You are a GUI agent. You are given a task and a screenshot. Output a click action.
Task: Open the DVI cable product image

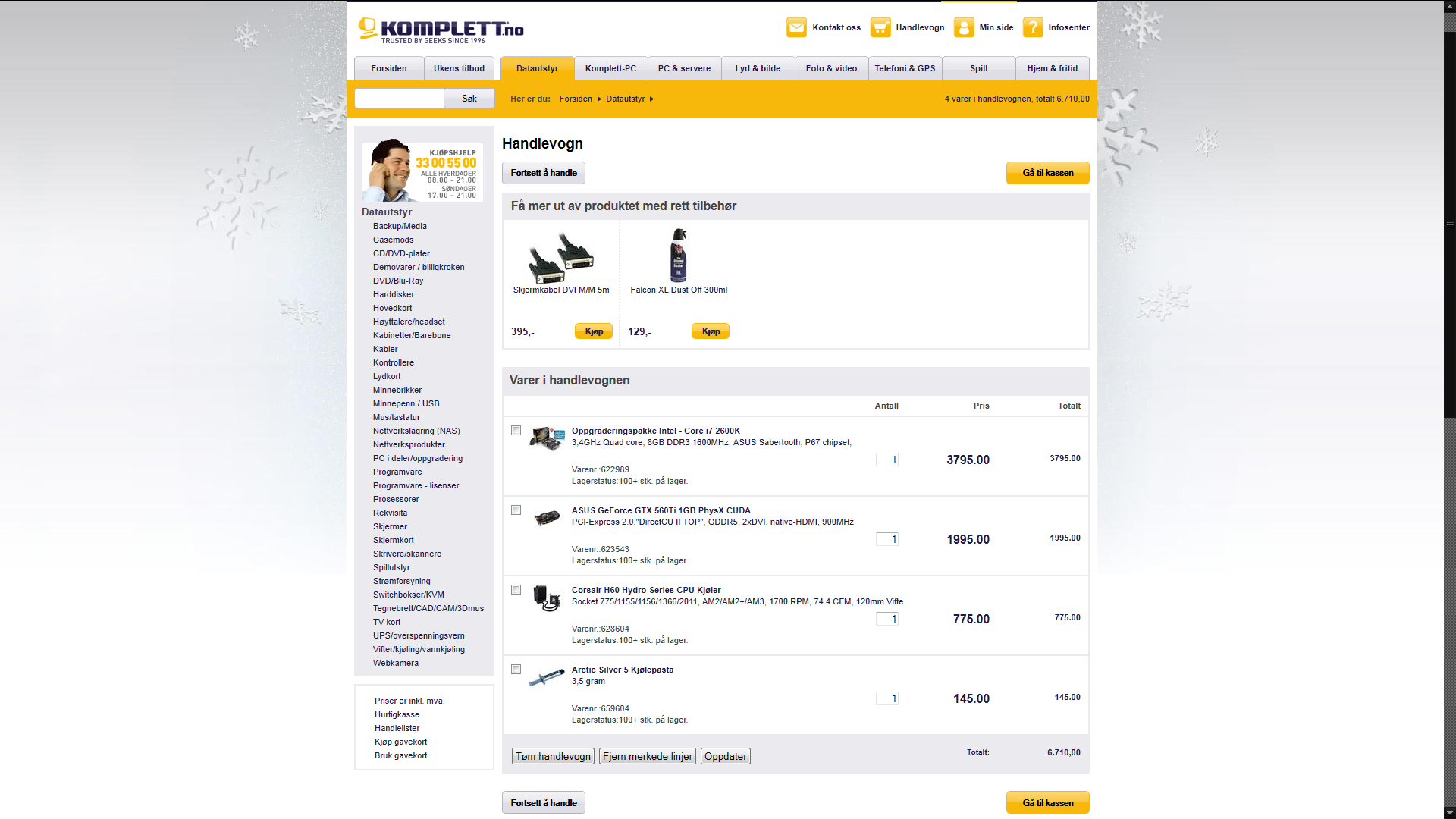pos(561,257)
